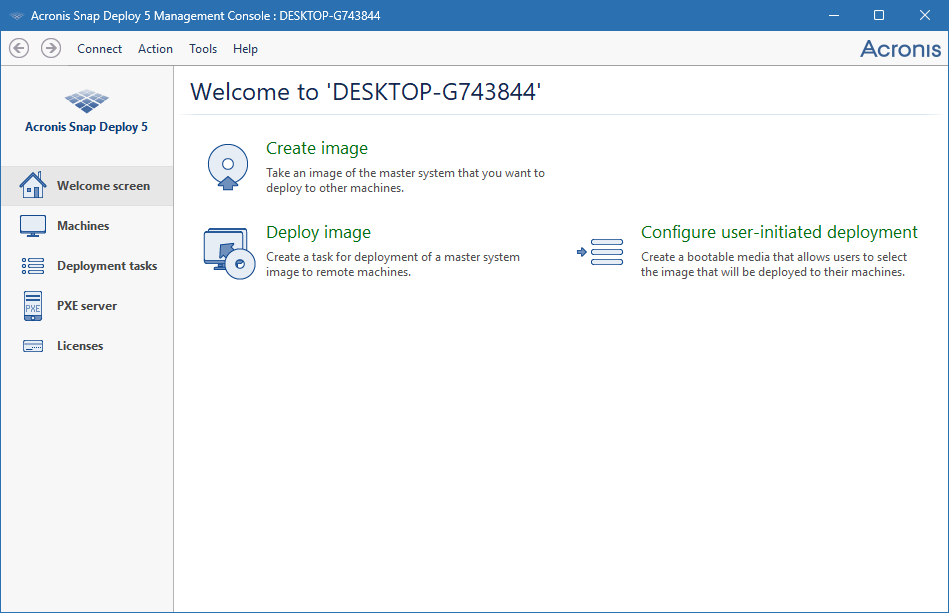Click Configure user-initiated deployment link
Viewport: 949px width, 613px height.
coord(779,232)
